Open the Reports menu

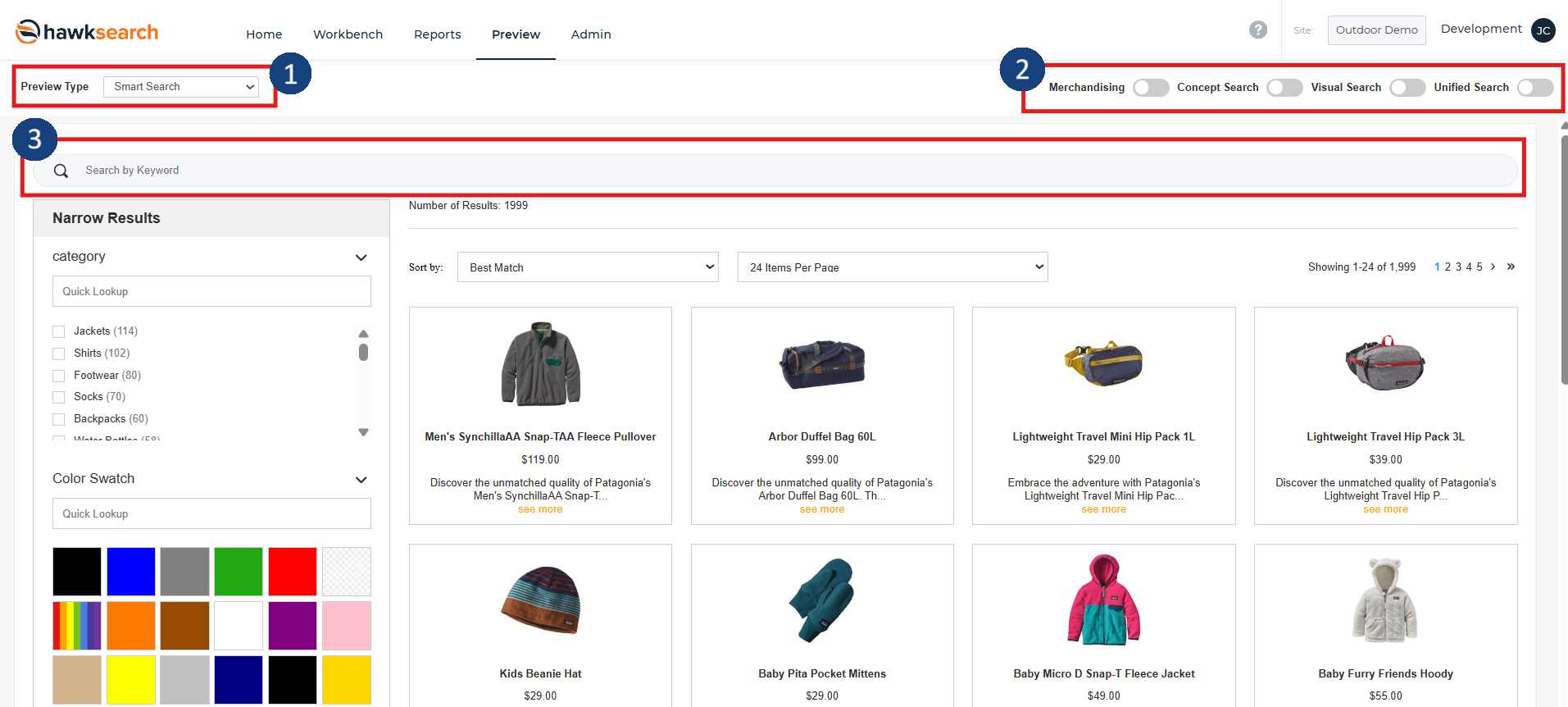click(x=437, y=34)
